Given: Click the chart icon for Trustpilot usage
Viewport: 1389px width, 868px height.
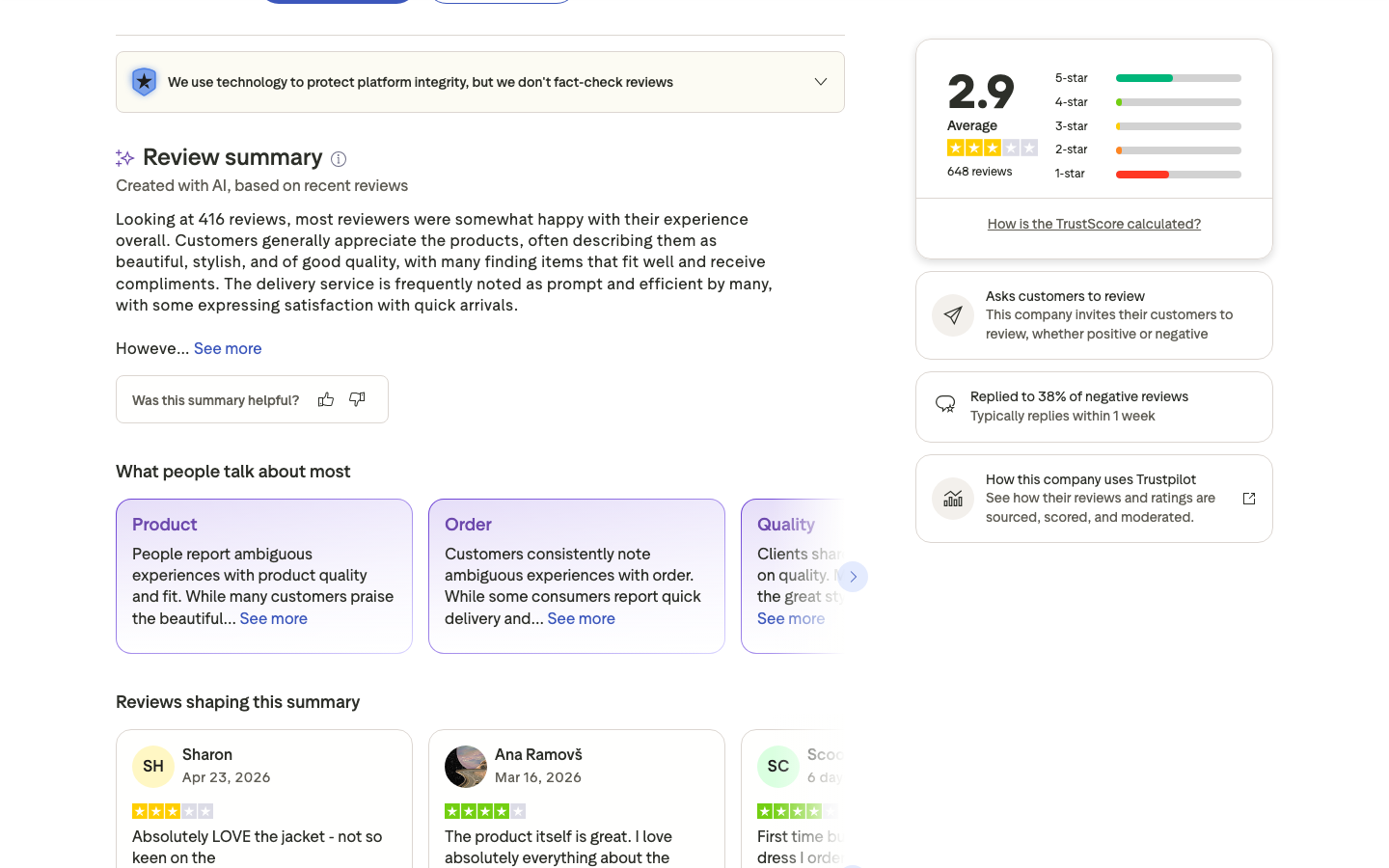Looking at the screenshot, I should click(953, 499).
